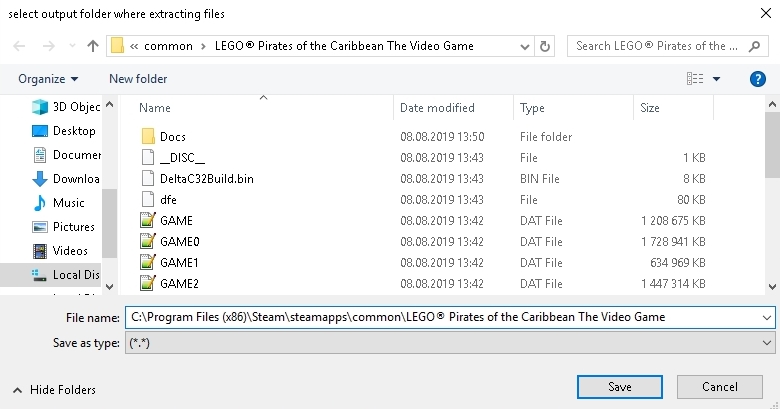Image resolution: width=780 pixels, height=409 pixels.
Task: Select the DeltaC32Build.bin file icon
Action: (x=147, y=178)
